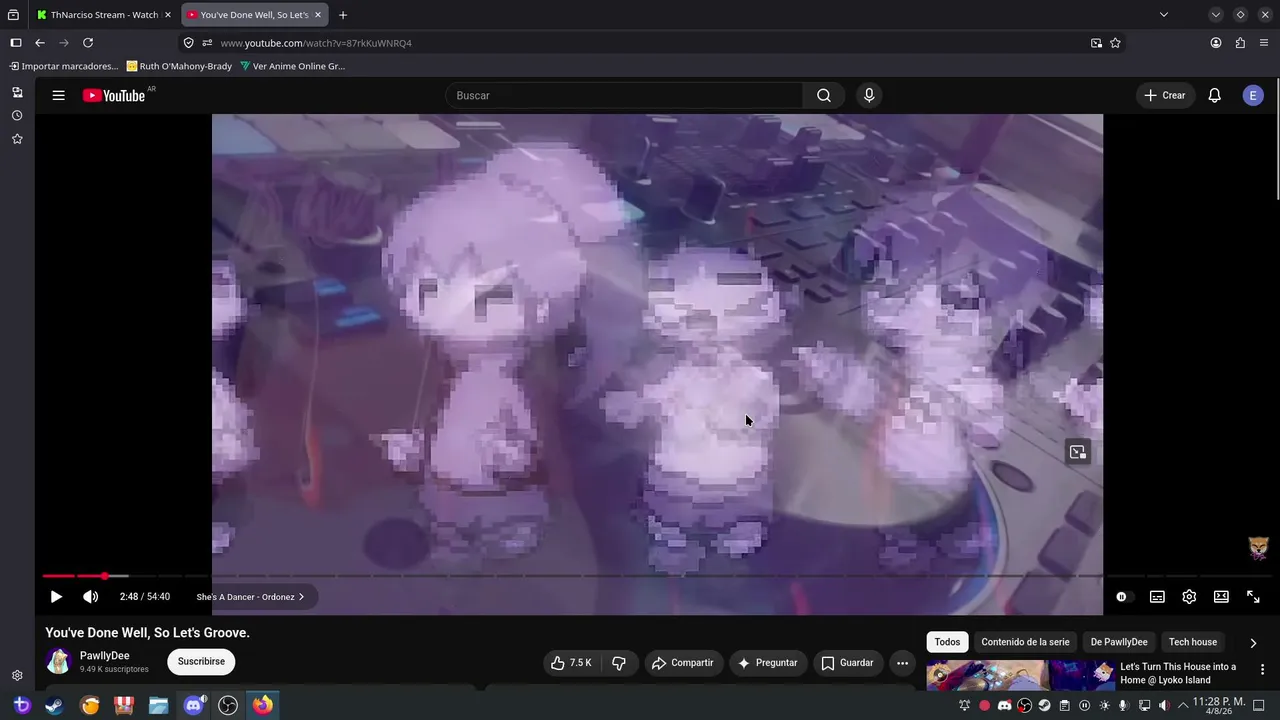This screenshot has width=1280, height=720.
Task: Click the URL address bar
Action: coord(650,43)
